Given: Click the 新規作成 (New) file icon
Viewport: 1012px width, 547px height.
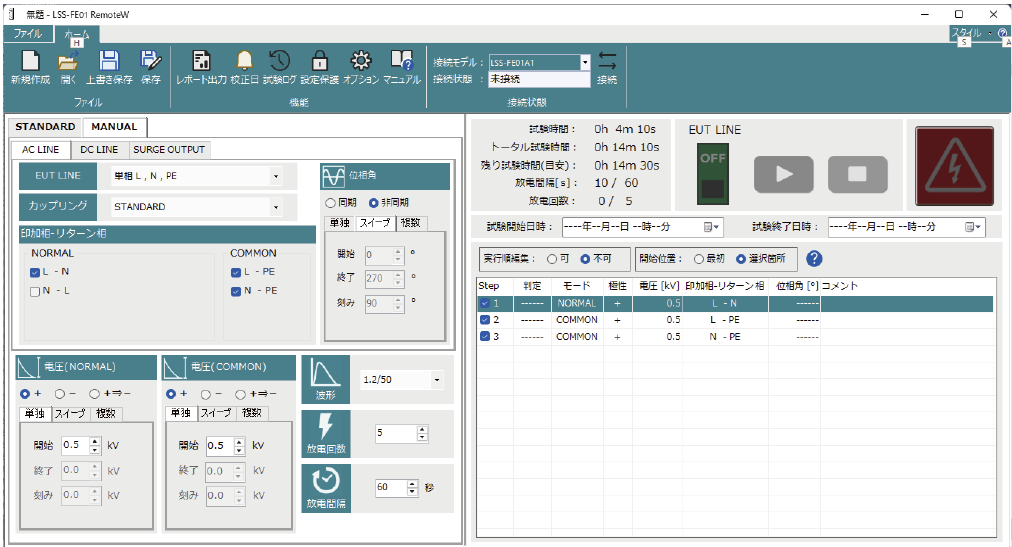Looking at the screenshot, I should (30, 62).
